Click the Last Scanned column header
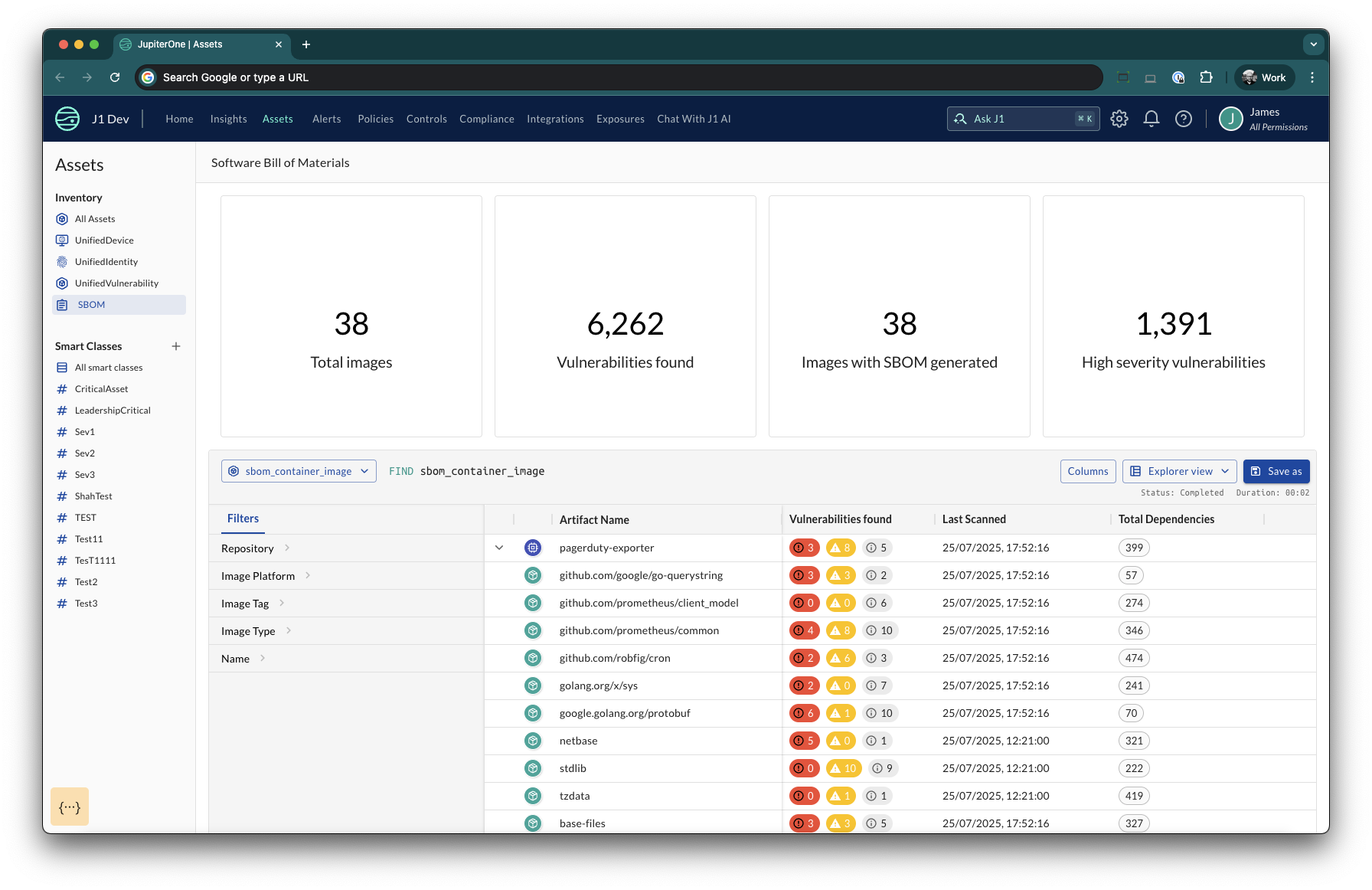The width and height of the screenshot is (1372, 890). [x=974, y=519]
